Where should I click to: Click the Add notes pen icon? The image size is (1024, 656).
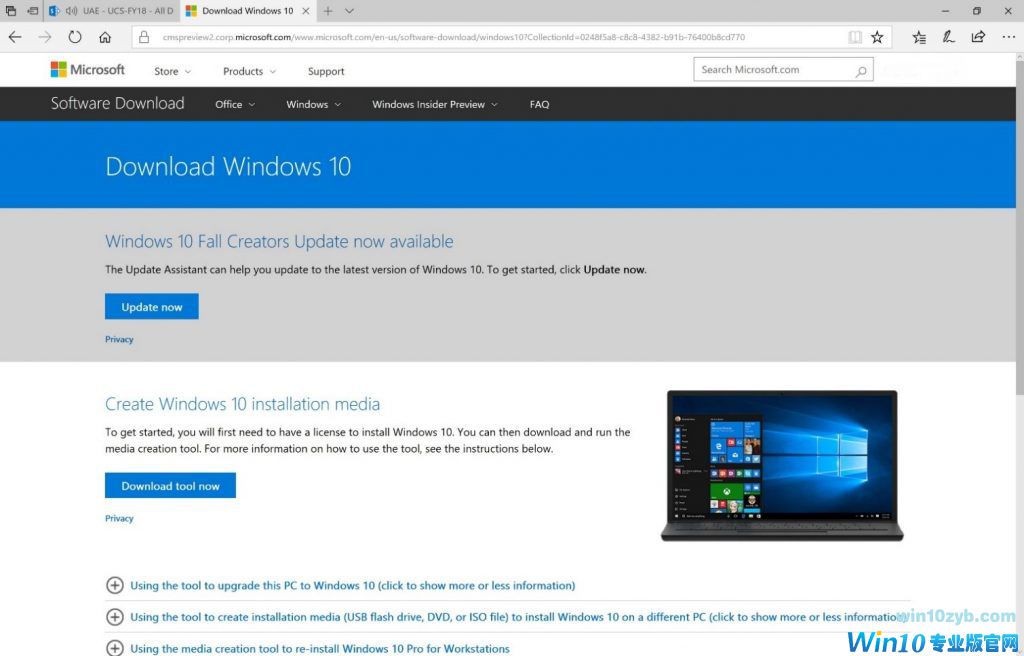(x=948, y=37)
